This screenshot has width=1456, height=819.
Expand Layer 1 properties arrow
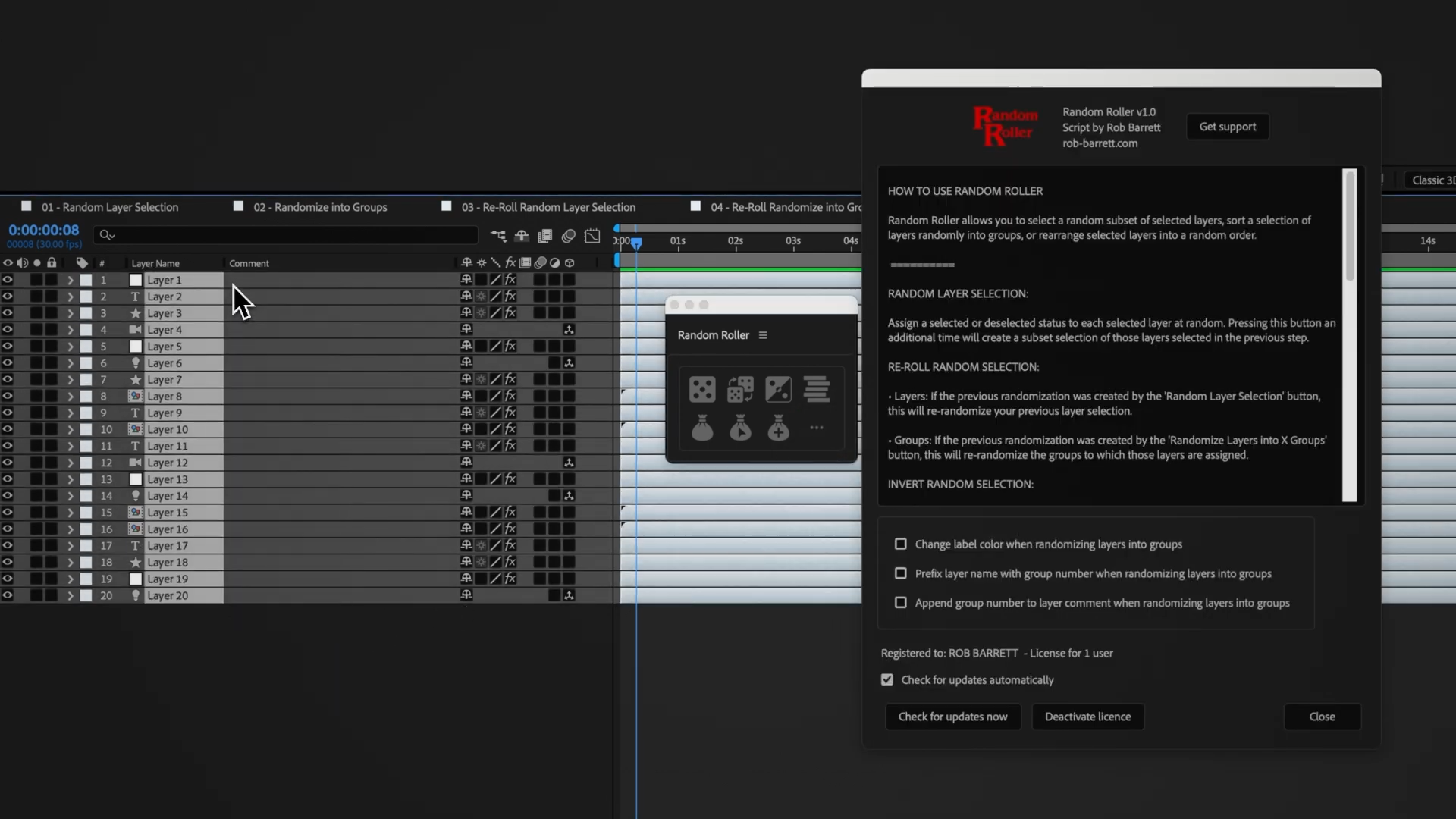(71, 281)
